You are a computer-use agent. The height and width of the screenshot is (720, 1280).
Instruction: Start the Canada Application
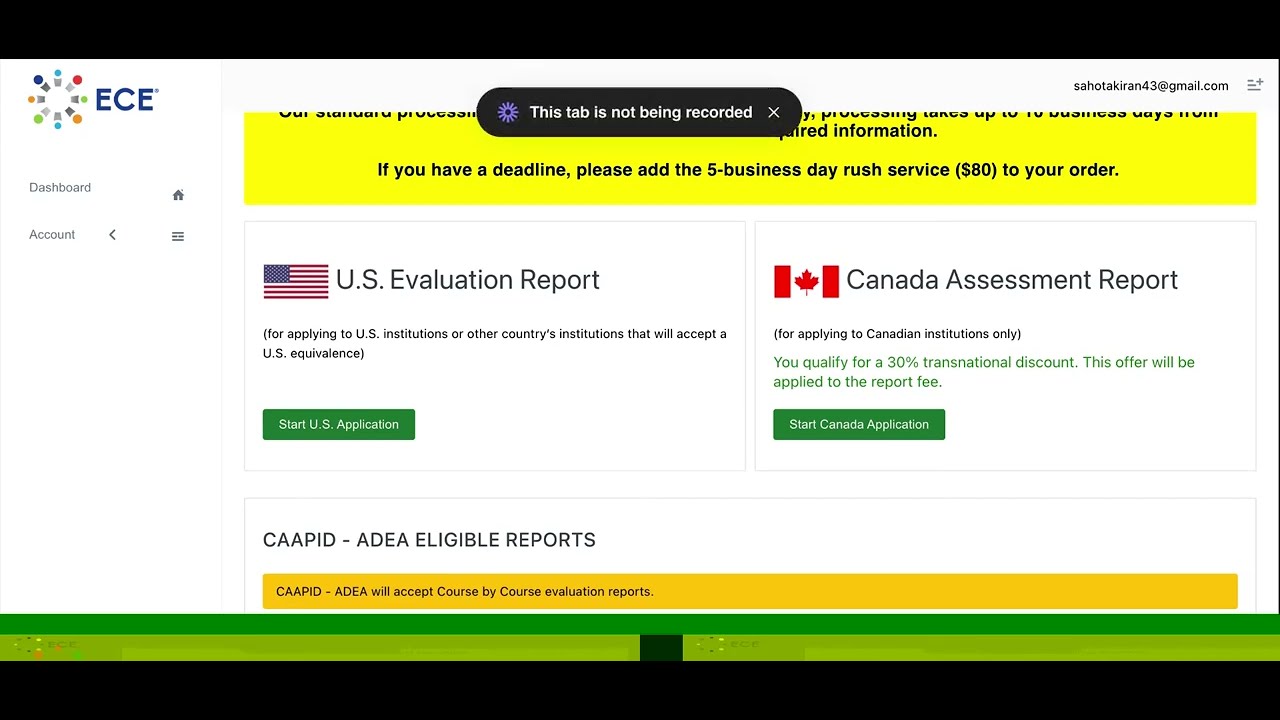859,424
